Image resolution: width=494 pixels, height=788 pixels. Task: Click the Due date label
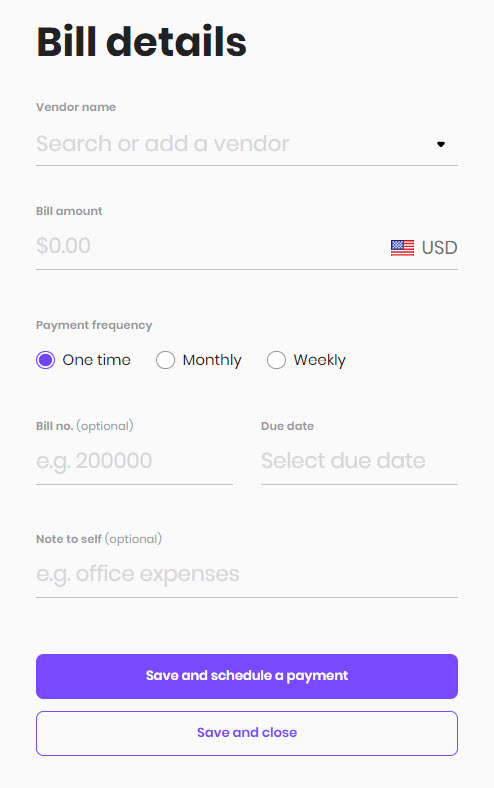click(287, 426)
